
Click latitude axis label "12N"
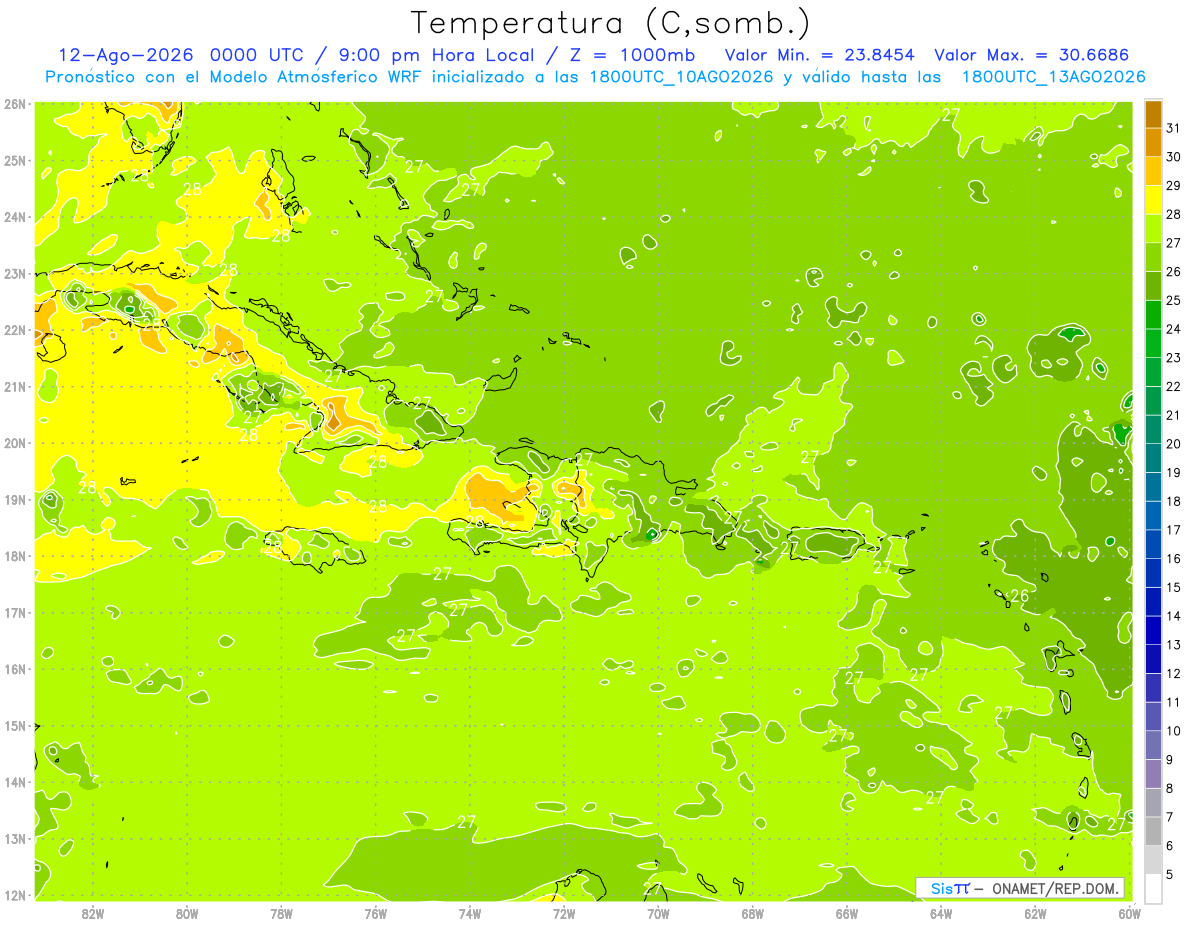point(15,895)
